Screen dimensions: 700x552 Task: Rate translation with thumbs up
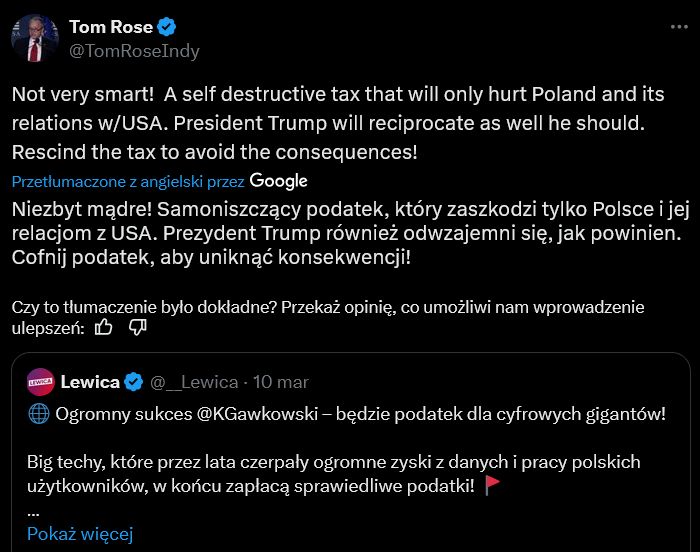click(x=103, y=326)
